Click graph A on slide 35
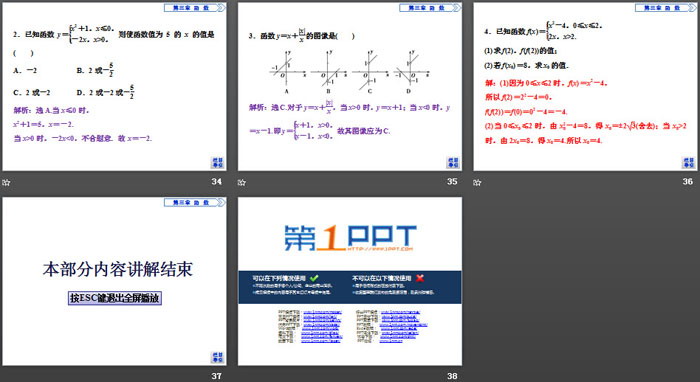This screenshot has width=700, height=382. pyautogui.click(x=288, y=71)
